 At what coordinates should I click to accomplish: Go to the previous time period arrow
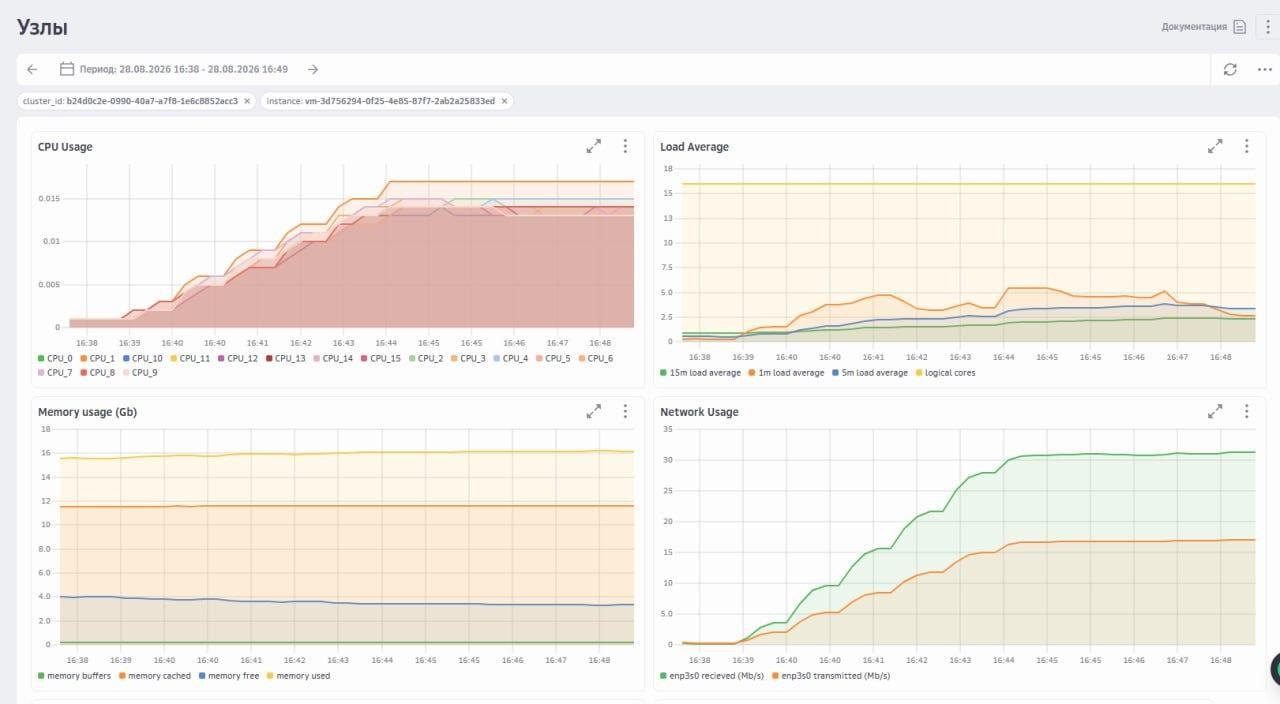pyautogui.click(x=32, y=69)
